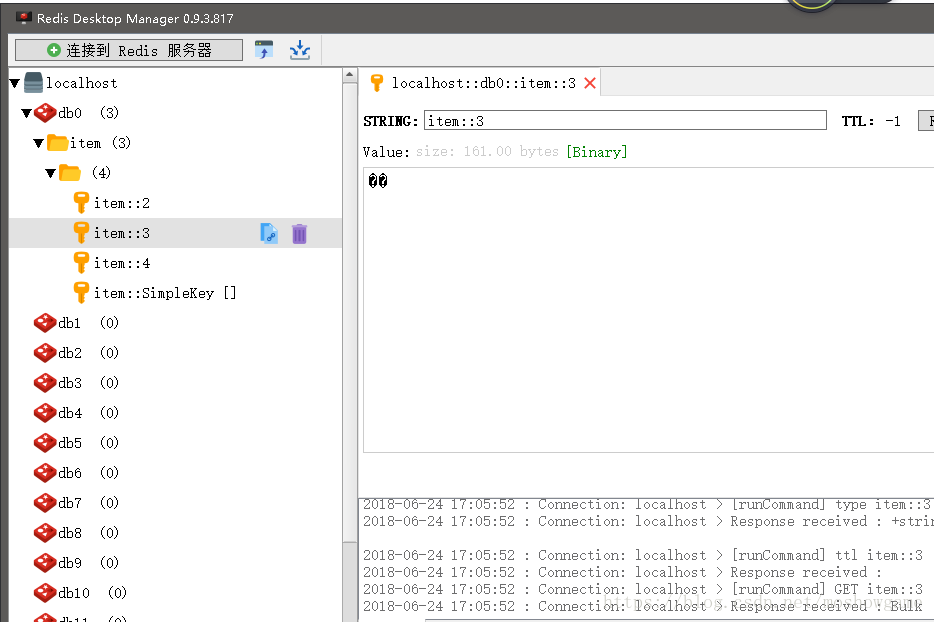
Task: Click inside the value editor text area
Action: 648,310
